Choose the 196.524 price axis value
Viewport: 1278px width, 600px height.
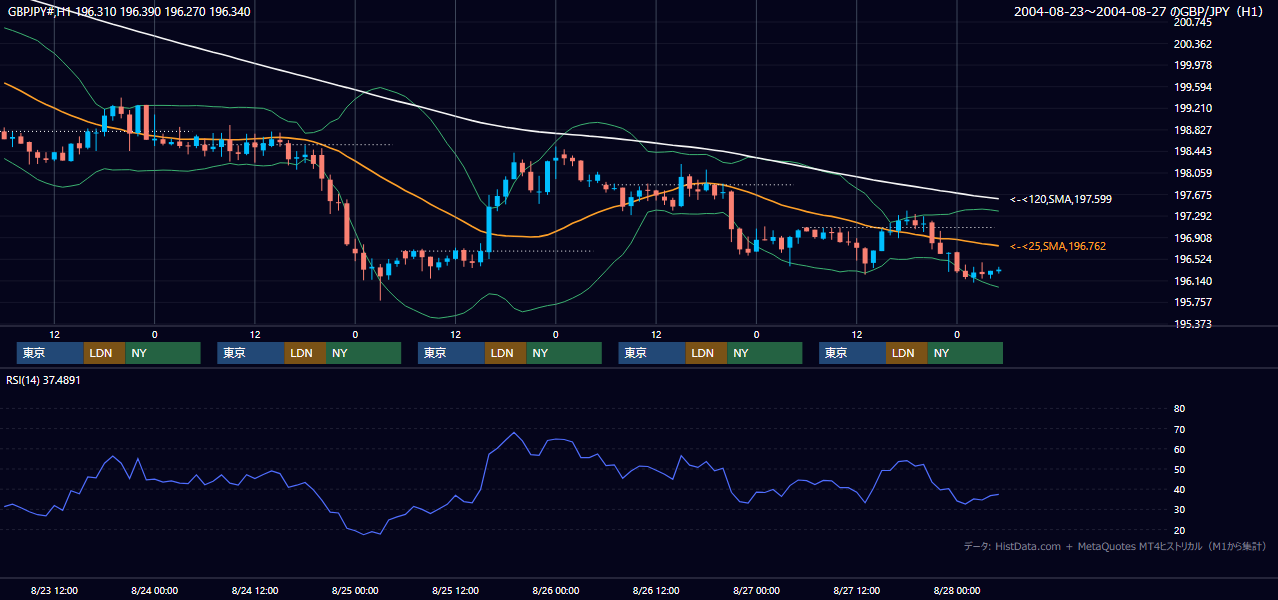[1193, 259]
